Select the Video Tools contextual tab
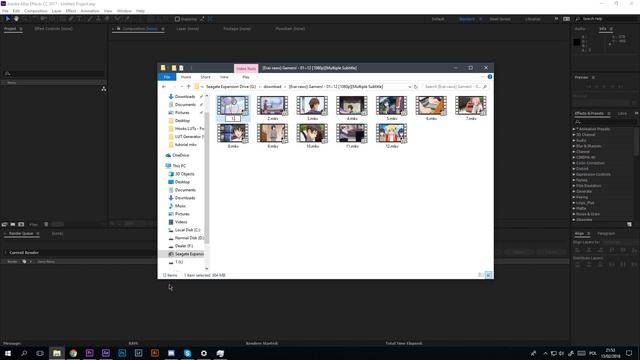Image resolution: width=640 pixels, height=360 pixels. pyautogui.click(x=246, y=68)
